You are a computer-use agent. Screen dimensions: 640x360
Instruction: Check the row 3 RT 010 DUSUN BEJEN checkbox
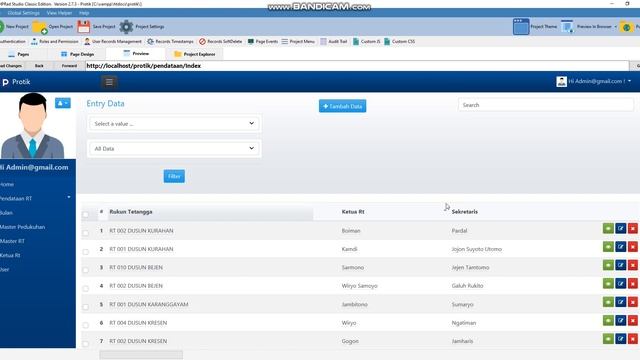tap(85, 270)
